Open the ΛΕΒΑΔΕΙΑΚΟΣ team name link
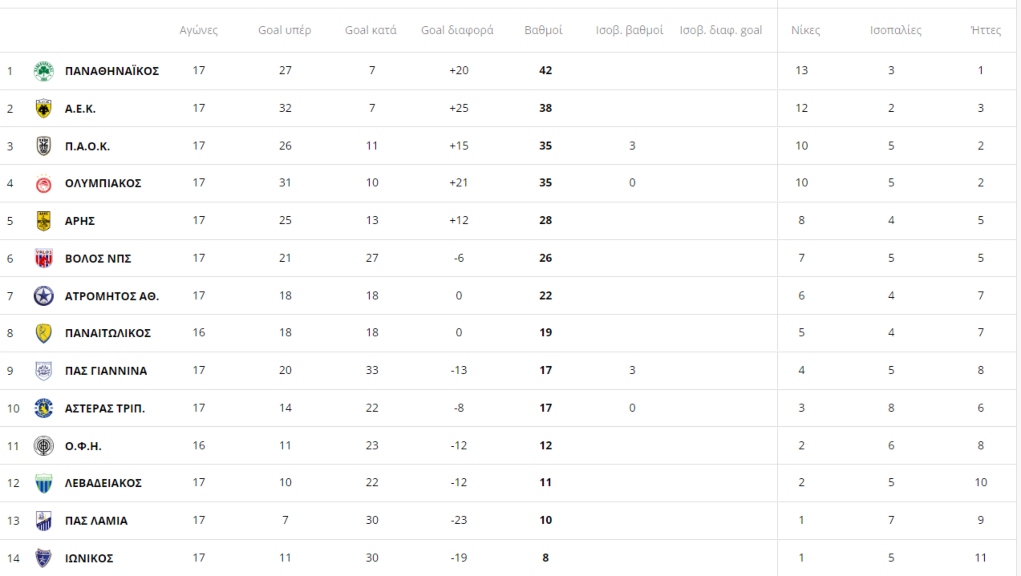 click(103, 483)
